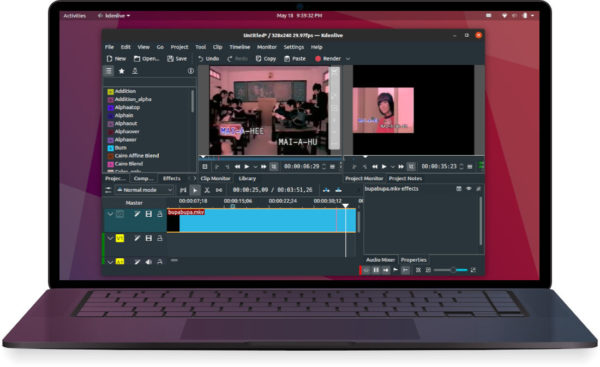Open the info icon in compositions panel

[191, 71]
